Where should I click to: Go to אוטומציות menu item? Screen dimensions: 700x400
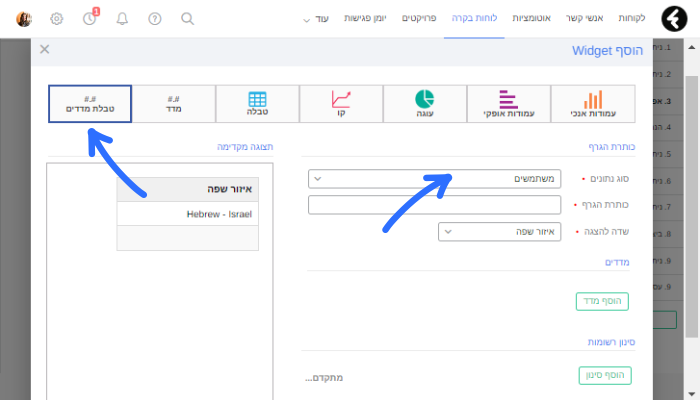click(x=531, y=18)
